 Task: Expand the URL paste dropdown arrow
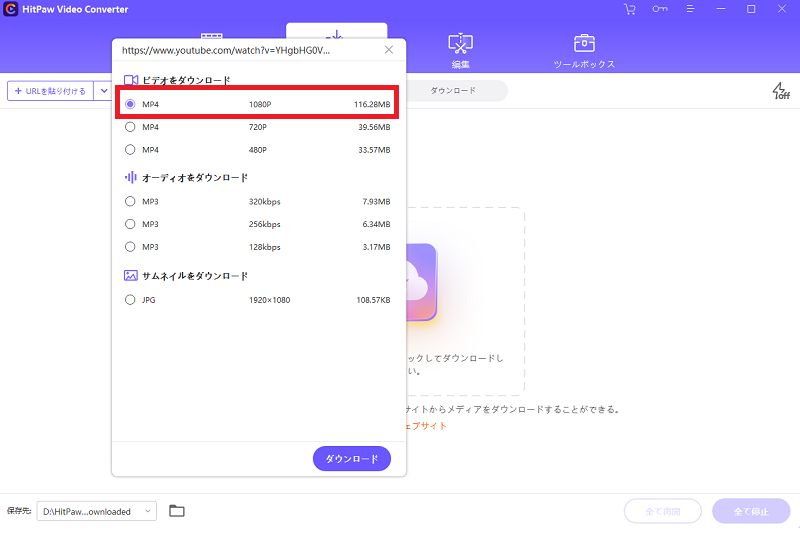click(x=104, y=91)
